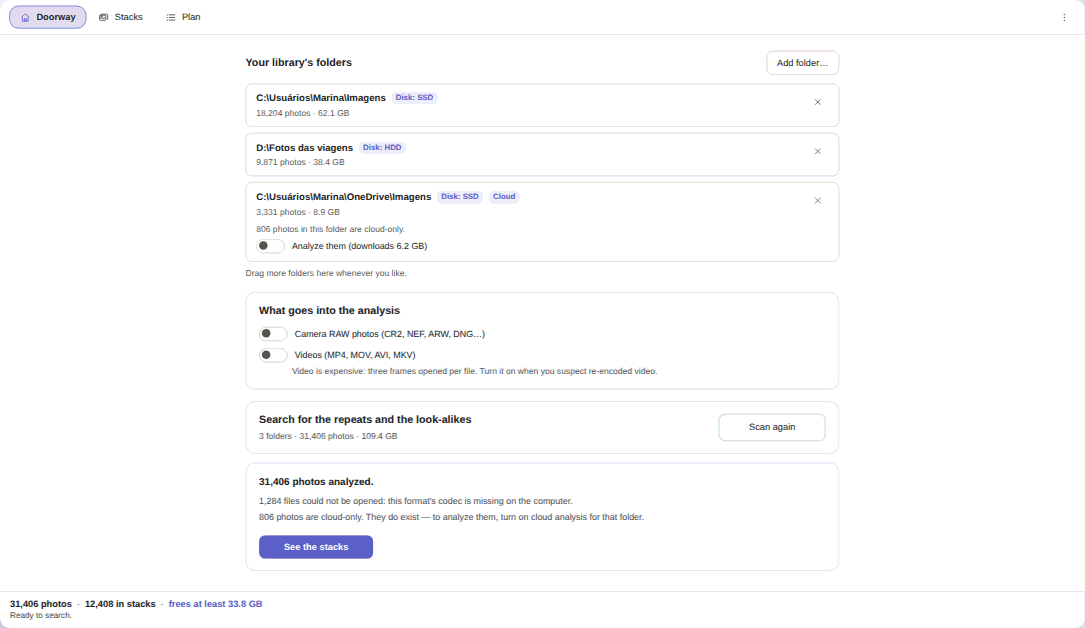Click the Scan again button

pyautogui.click(x=772, y=427)
